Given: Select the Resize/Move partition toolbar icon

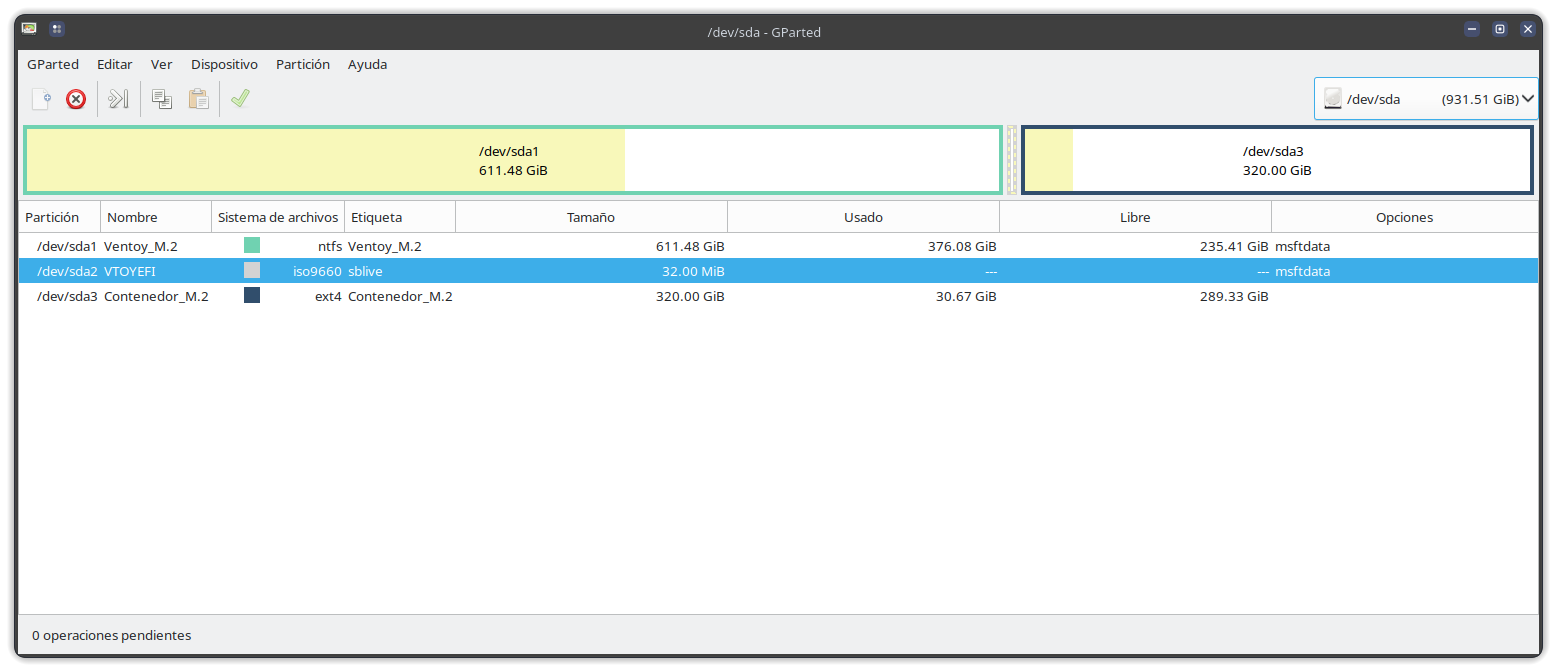Looking at the screenshot, I should 119,99.
